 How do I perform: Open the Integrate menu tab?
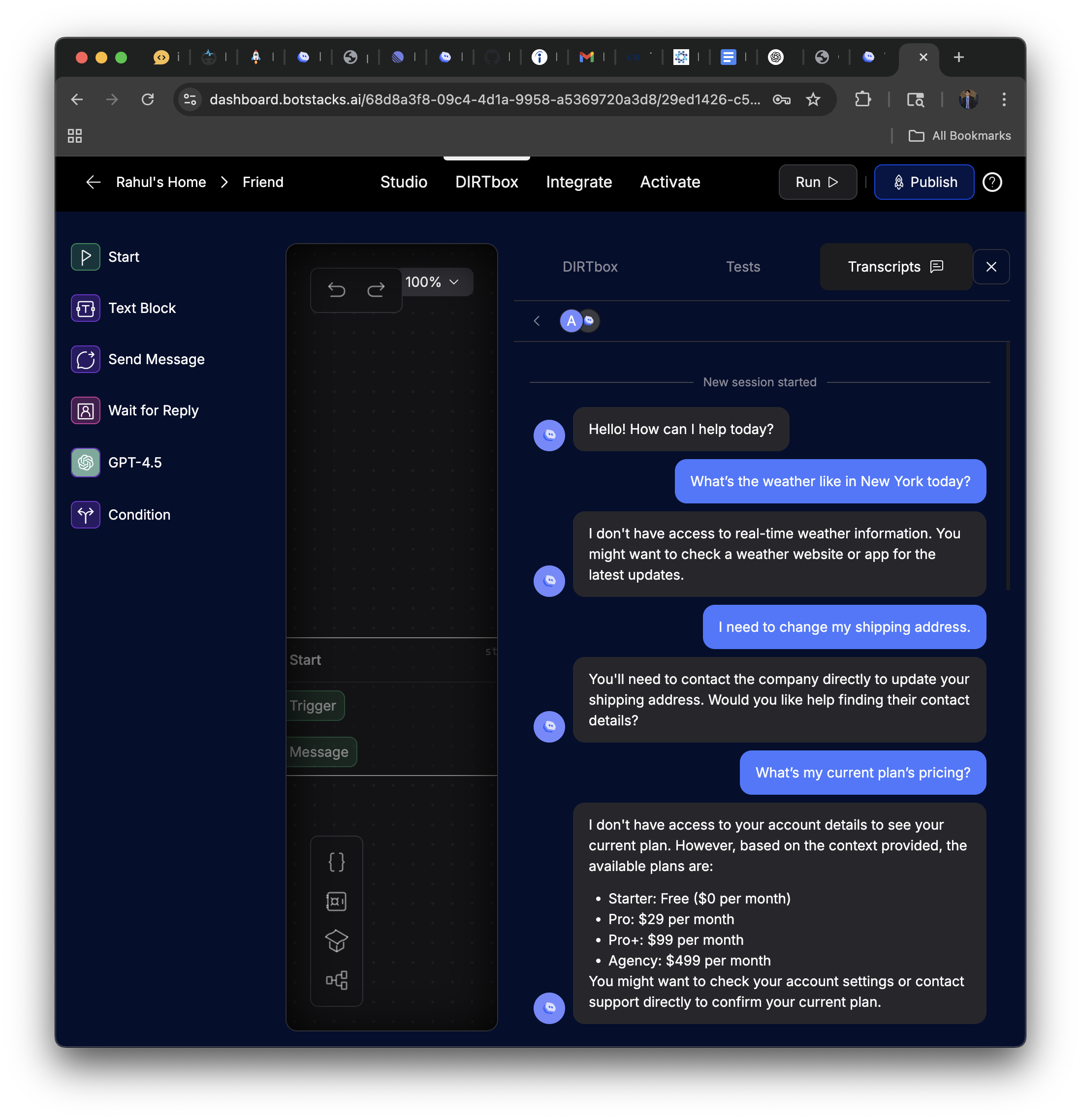point(578,182)
